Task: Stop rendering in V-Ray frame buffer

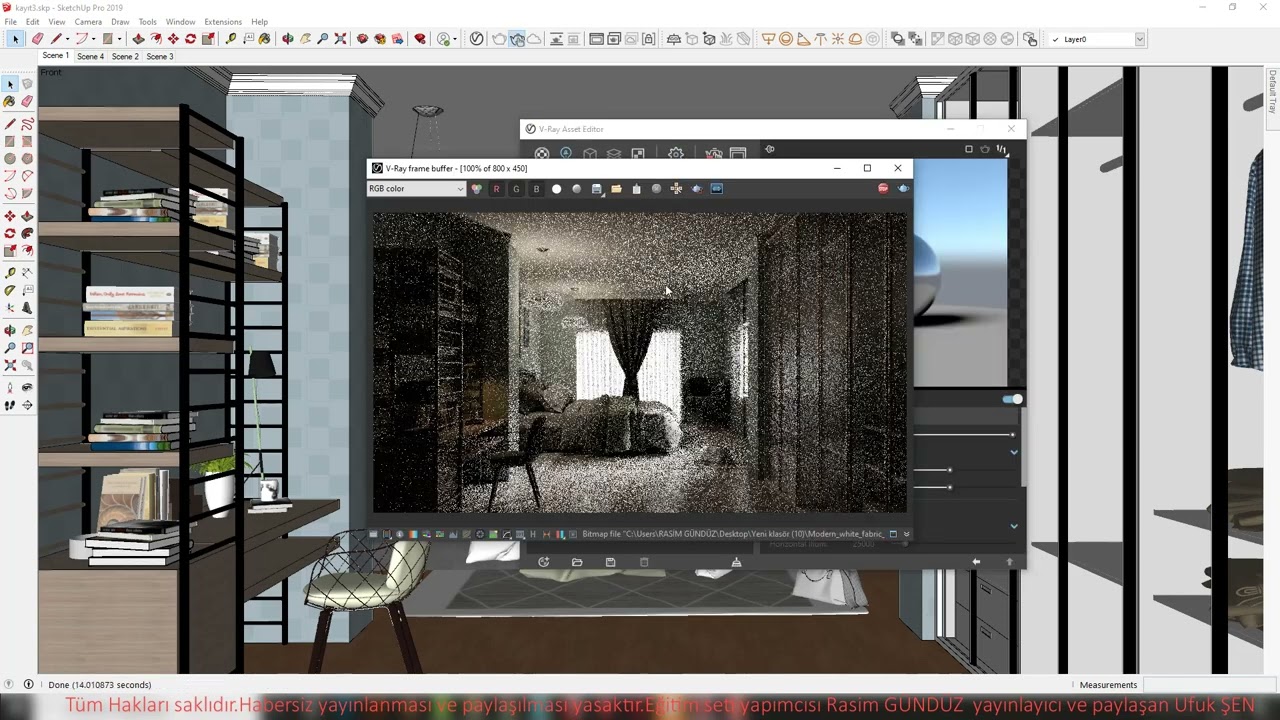Action: click(x=883, y=188)
